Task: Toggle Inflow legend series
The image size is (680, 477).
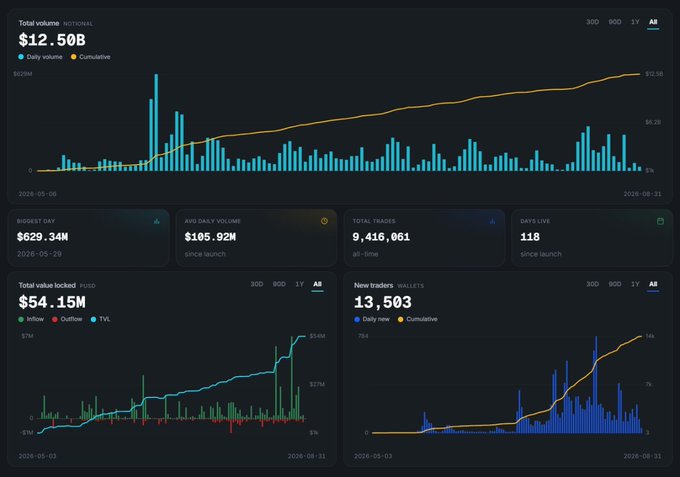Action: [31, 319]
